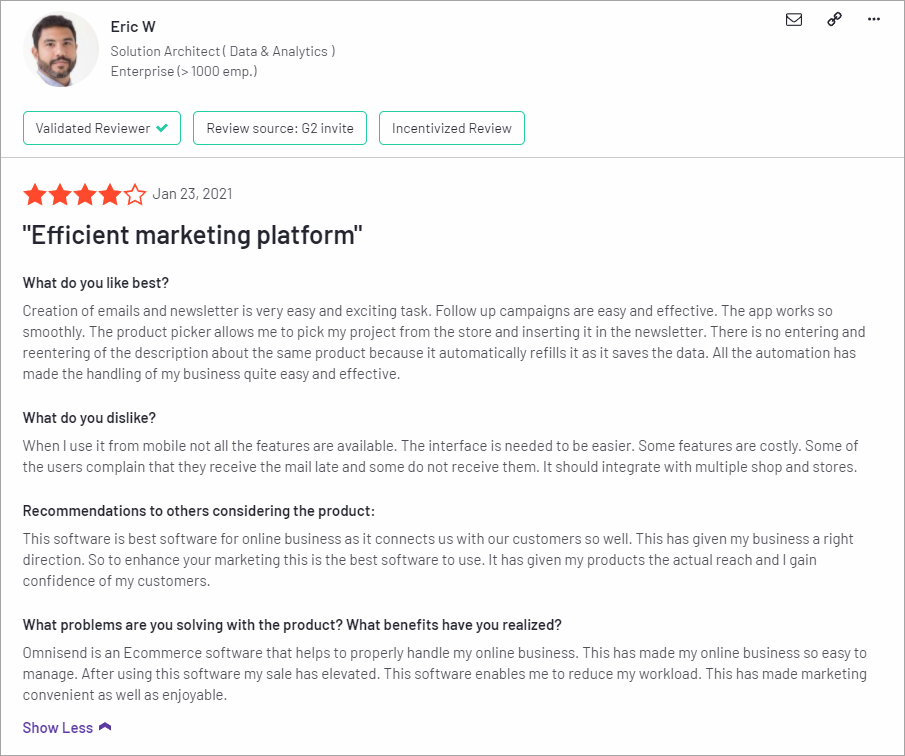Open Eric W's profile photo
Viewport: 905px width, 756px height.
tap(61, 50)
